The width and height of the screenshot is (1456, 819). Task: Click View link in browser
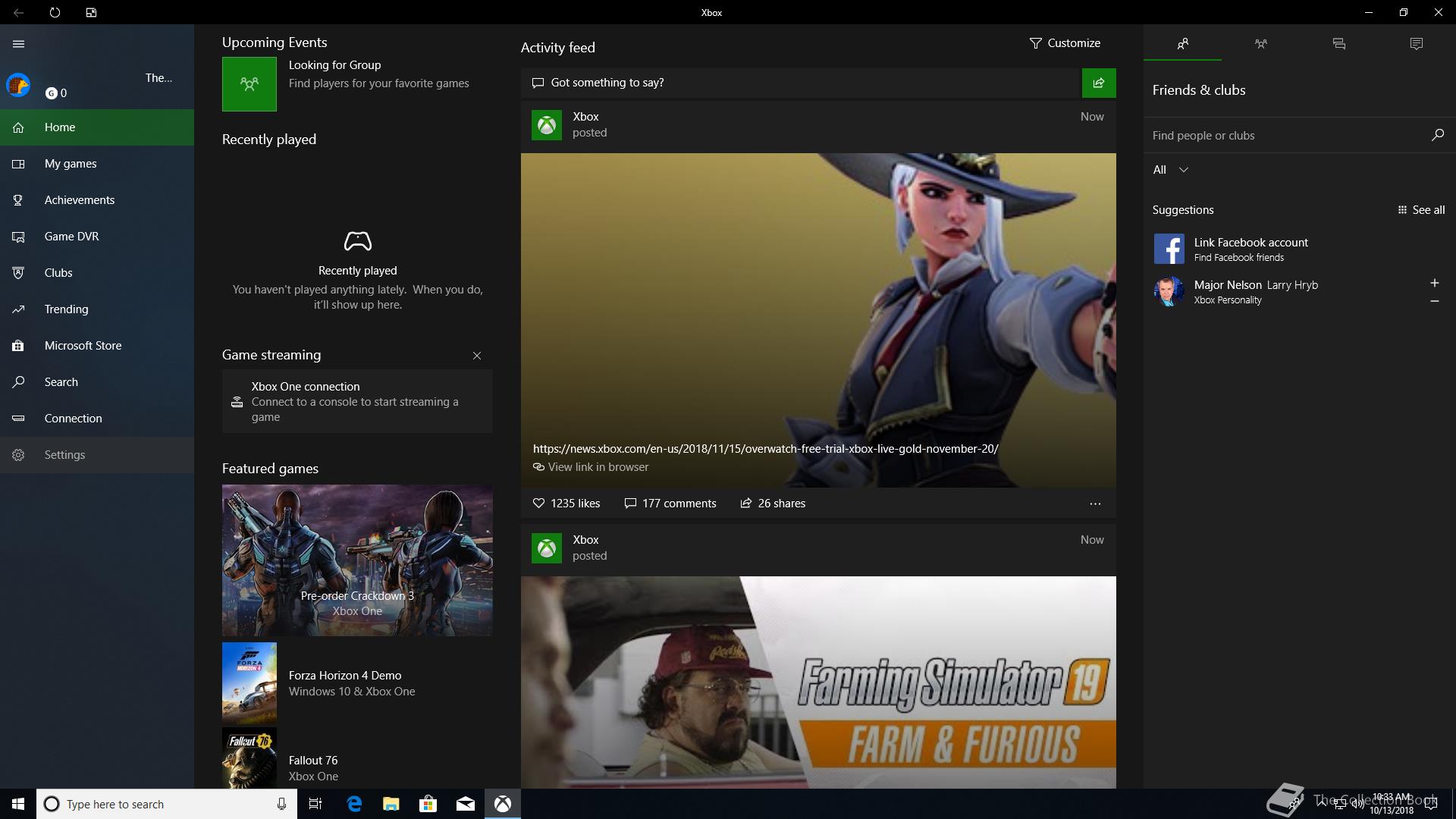(x=591, y=467)
